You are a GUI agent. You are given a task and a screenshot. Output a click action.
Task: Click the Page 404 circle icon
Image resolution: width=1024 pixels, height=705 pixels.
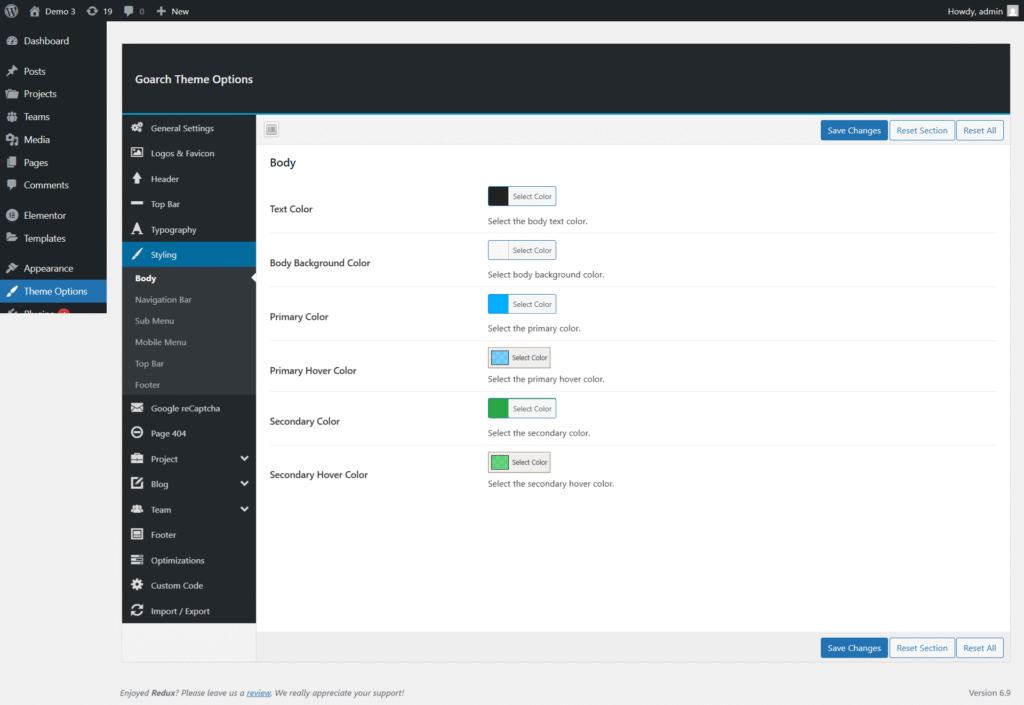click(136, 433)
